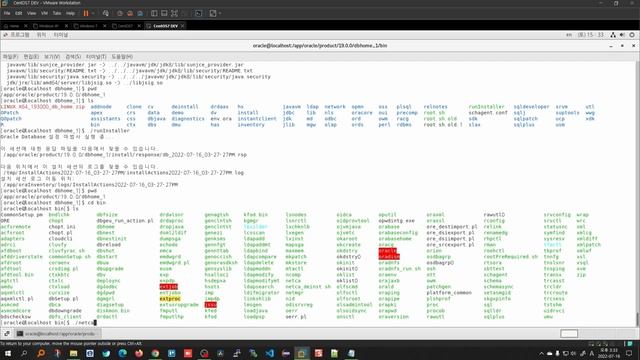Open the 터미널 app menu in top bar
This screenshot has width=640, height=360.
tap(61, 35)
